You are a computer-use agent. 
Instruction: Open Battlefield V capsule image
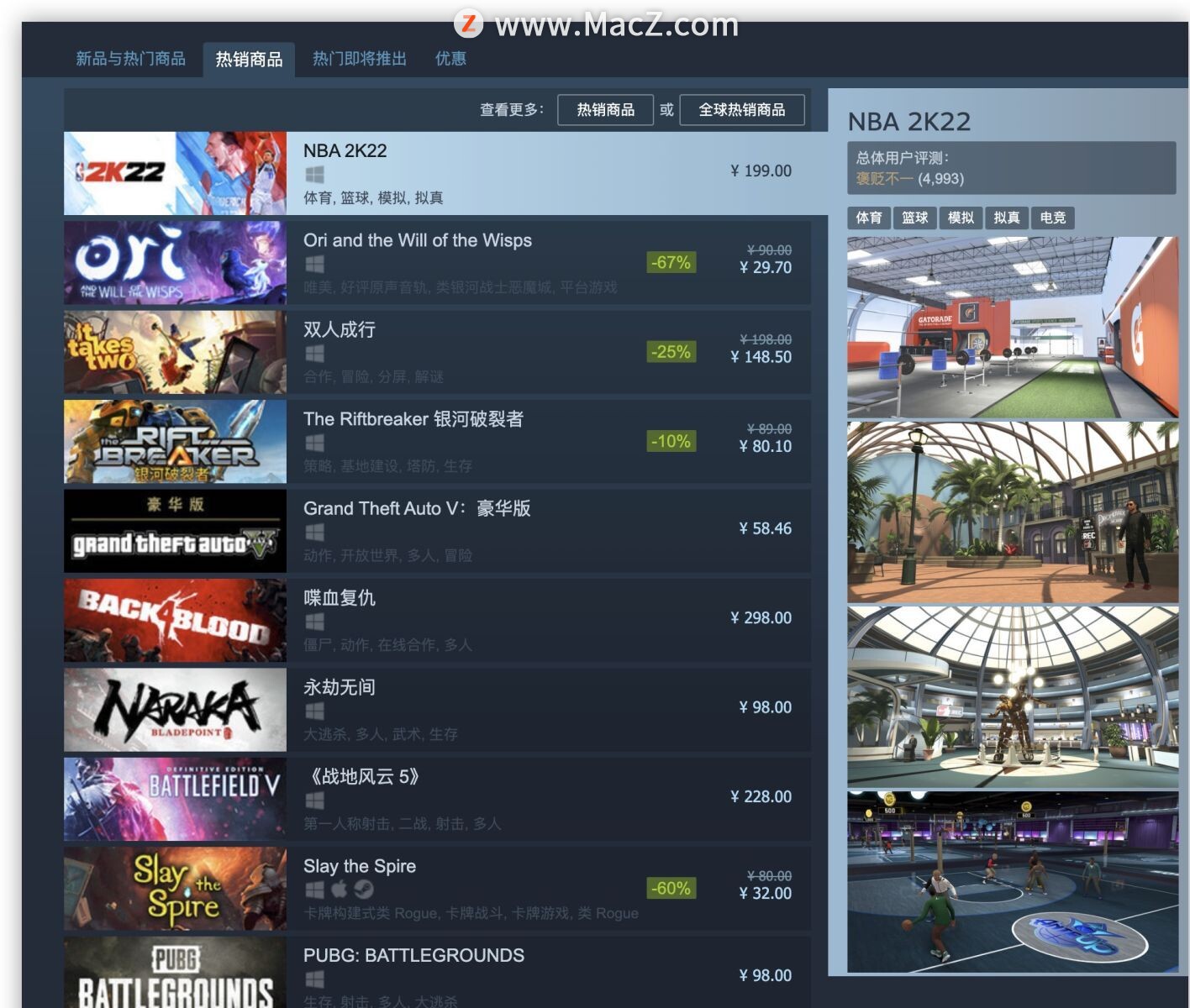(x=175, y=800)
